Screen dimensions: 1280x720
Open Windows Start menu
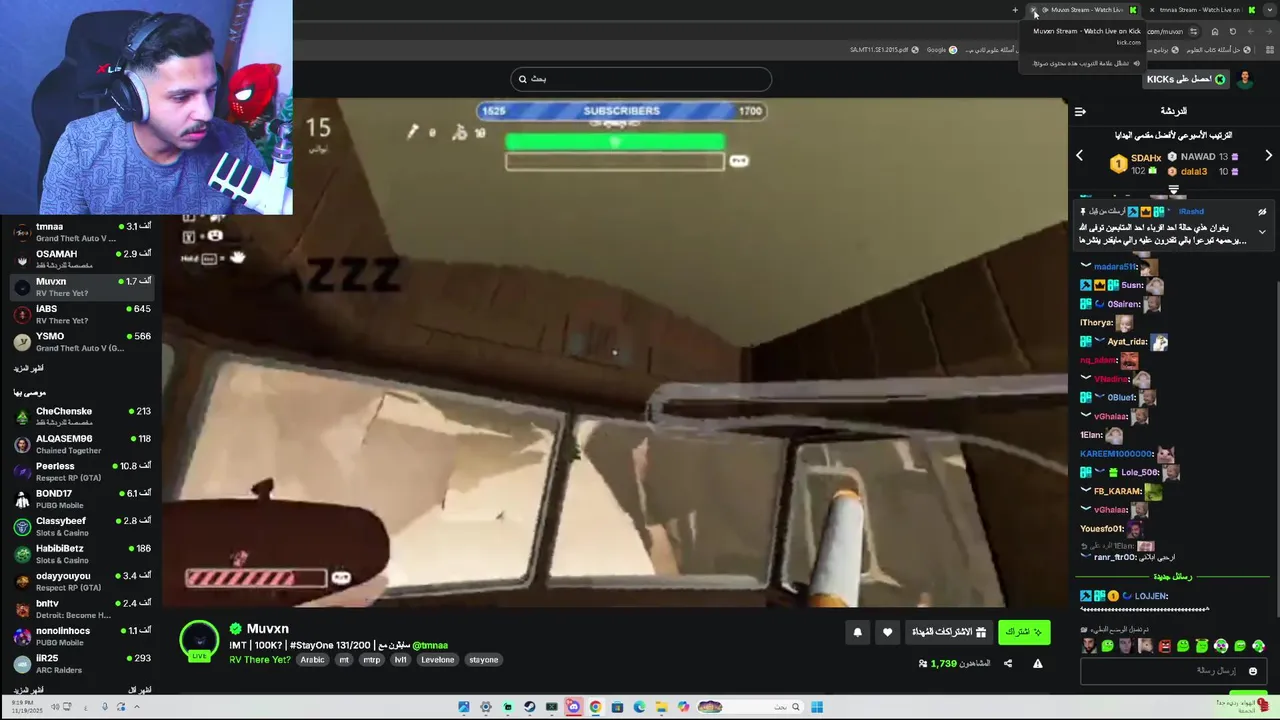tap(817, 707)
